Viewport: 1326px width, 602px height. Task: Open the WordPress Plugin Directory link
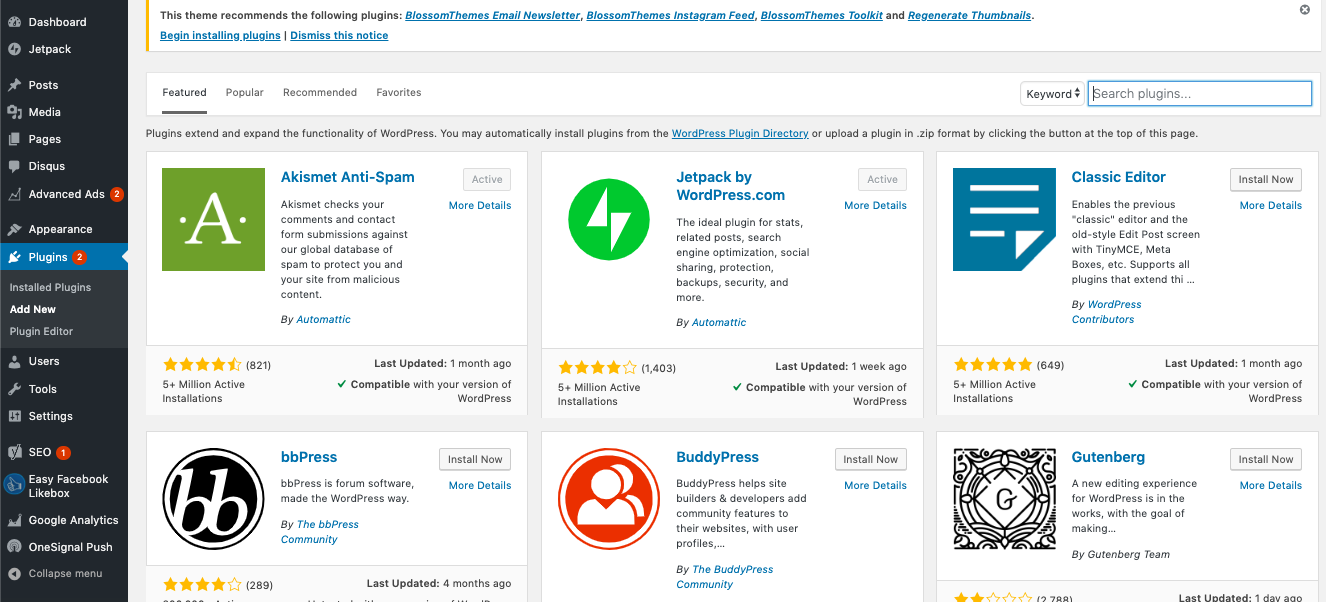click(x=740, y=133)
